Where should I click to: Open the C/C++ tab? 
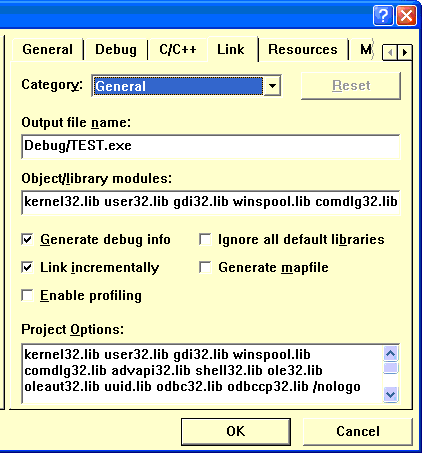(x=178, y=50)
